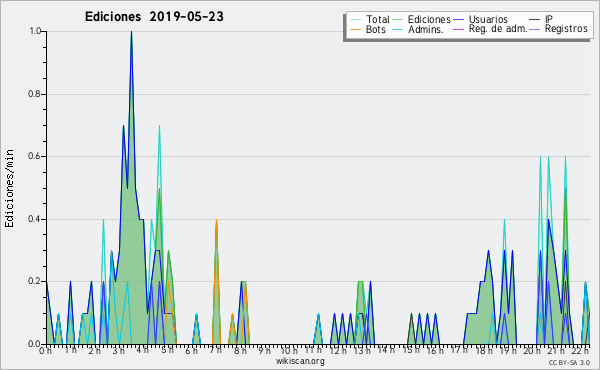Click the Bots legend label
The image size is (600, 370).
[375, 29]
